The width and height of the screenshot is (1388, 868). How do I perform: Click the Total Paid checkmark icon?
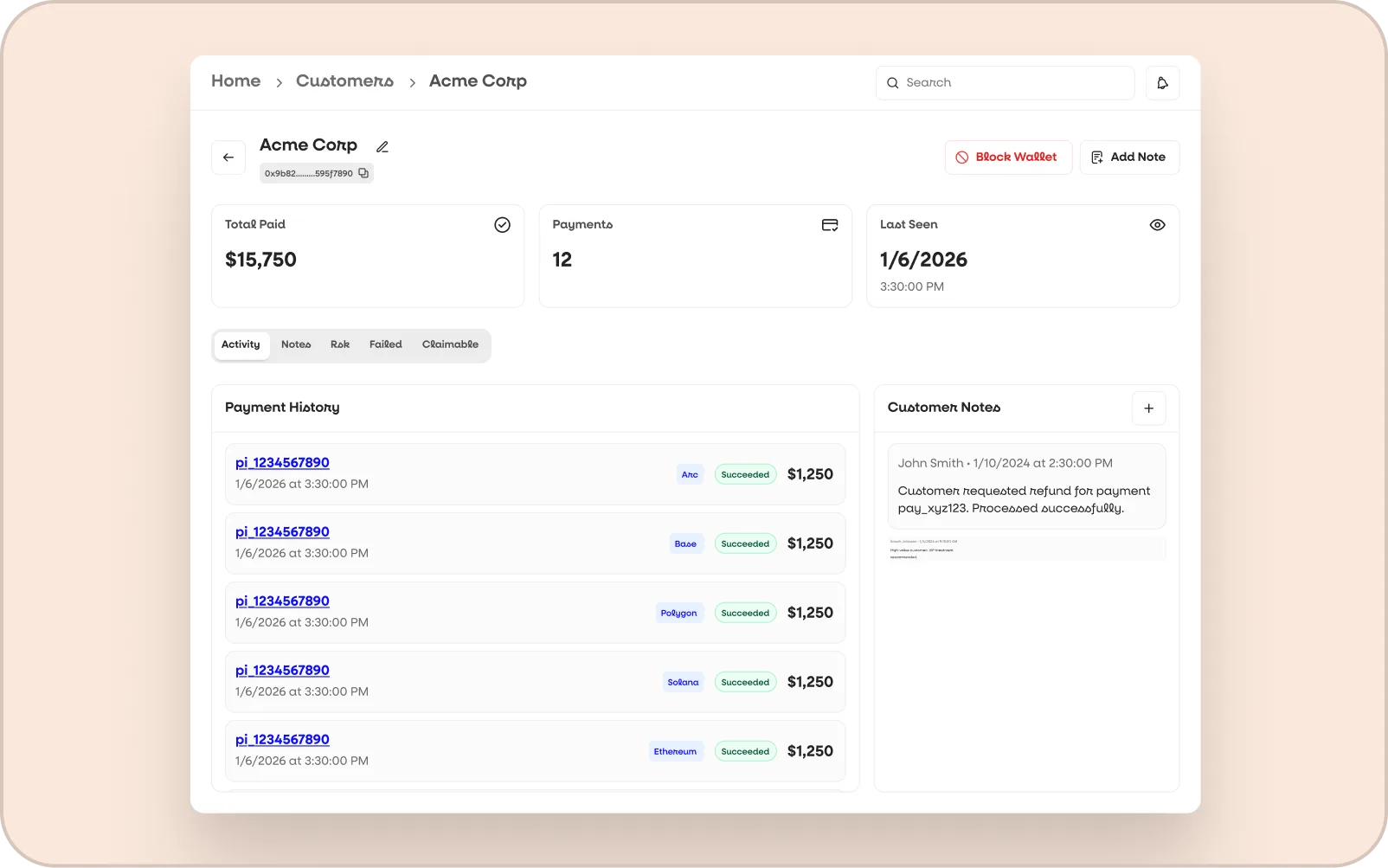pyautogui.click(x=502, y=225)
